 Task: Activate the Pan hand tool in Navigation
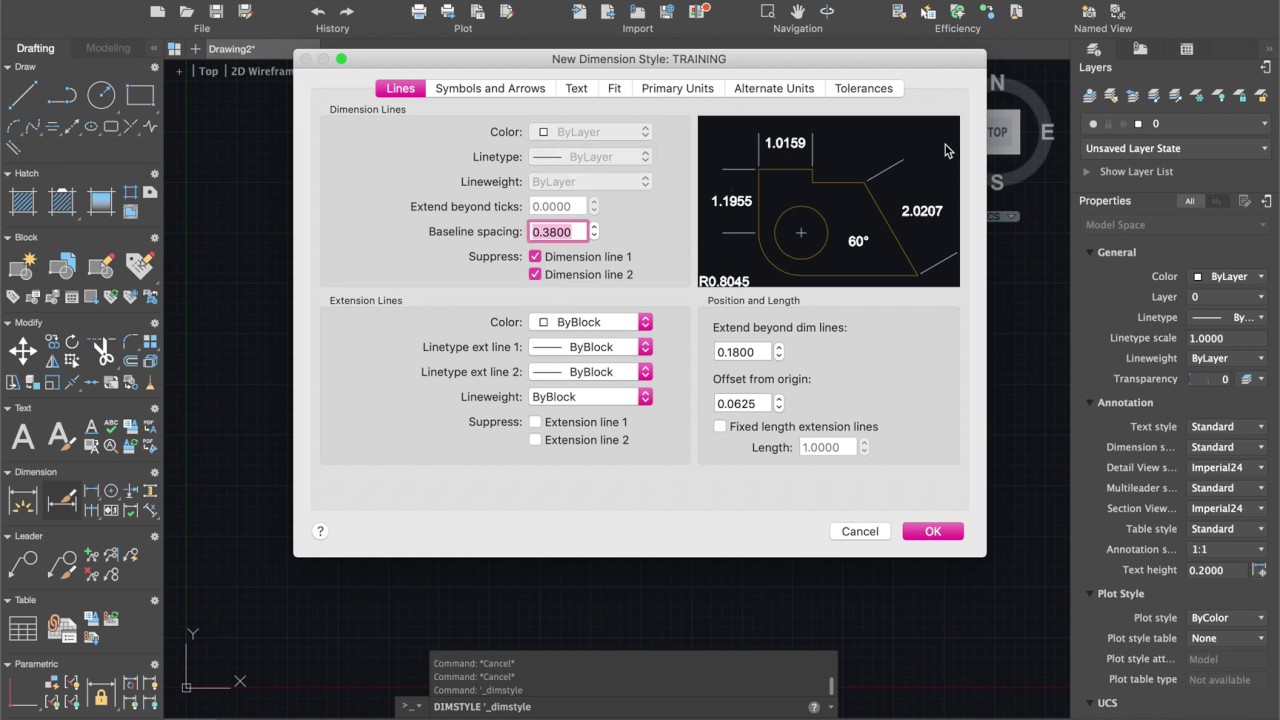[798, 11]
